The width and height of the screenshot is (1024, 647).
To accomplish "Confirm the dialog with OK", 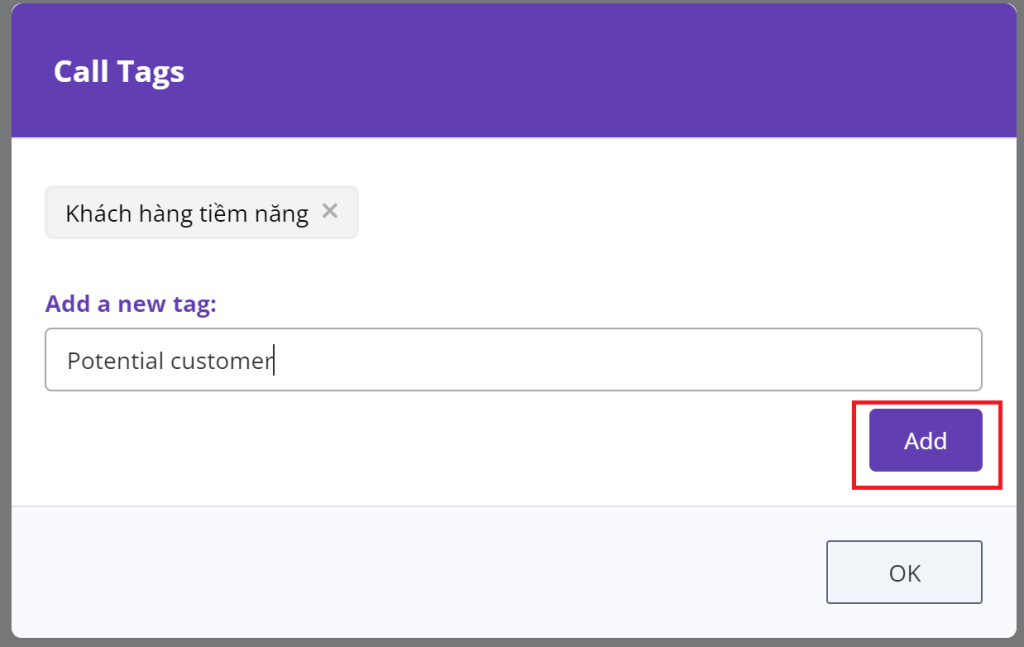I will click(x=904, y=572).
